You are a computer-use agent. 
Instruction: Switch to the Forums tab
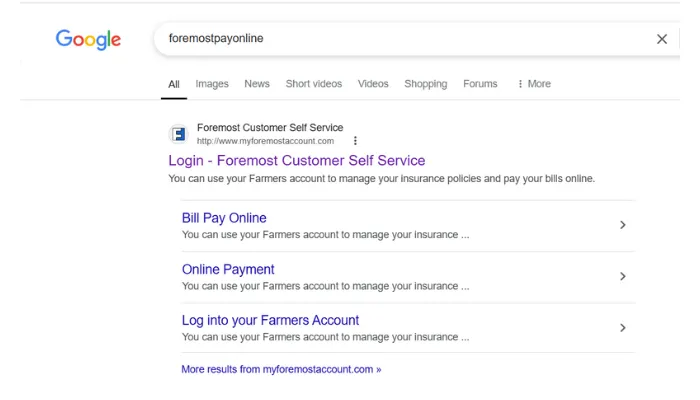click(480, 84)
